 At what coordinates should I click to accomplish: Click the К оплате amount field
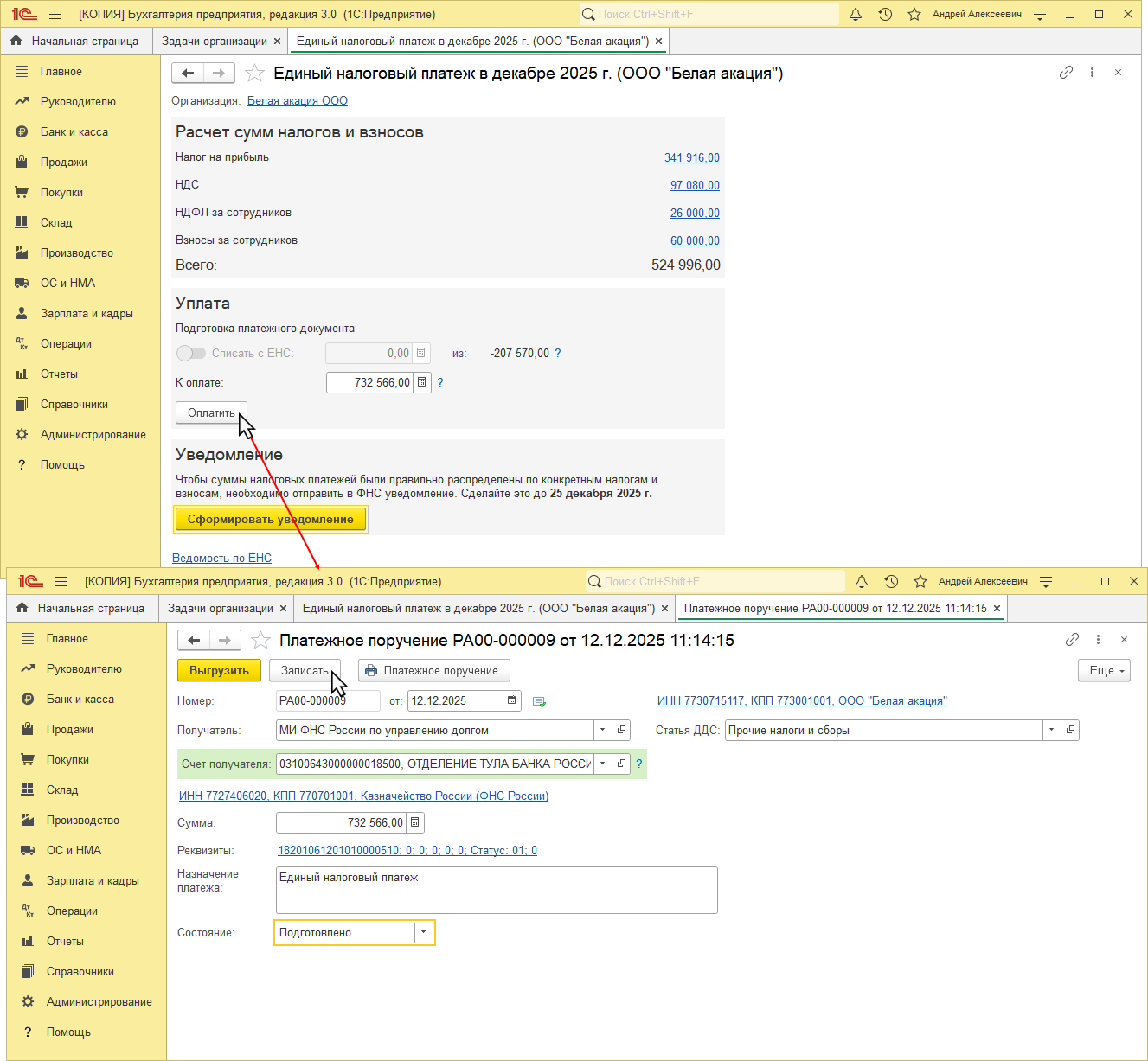click(369, 382)
